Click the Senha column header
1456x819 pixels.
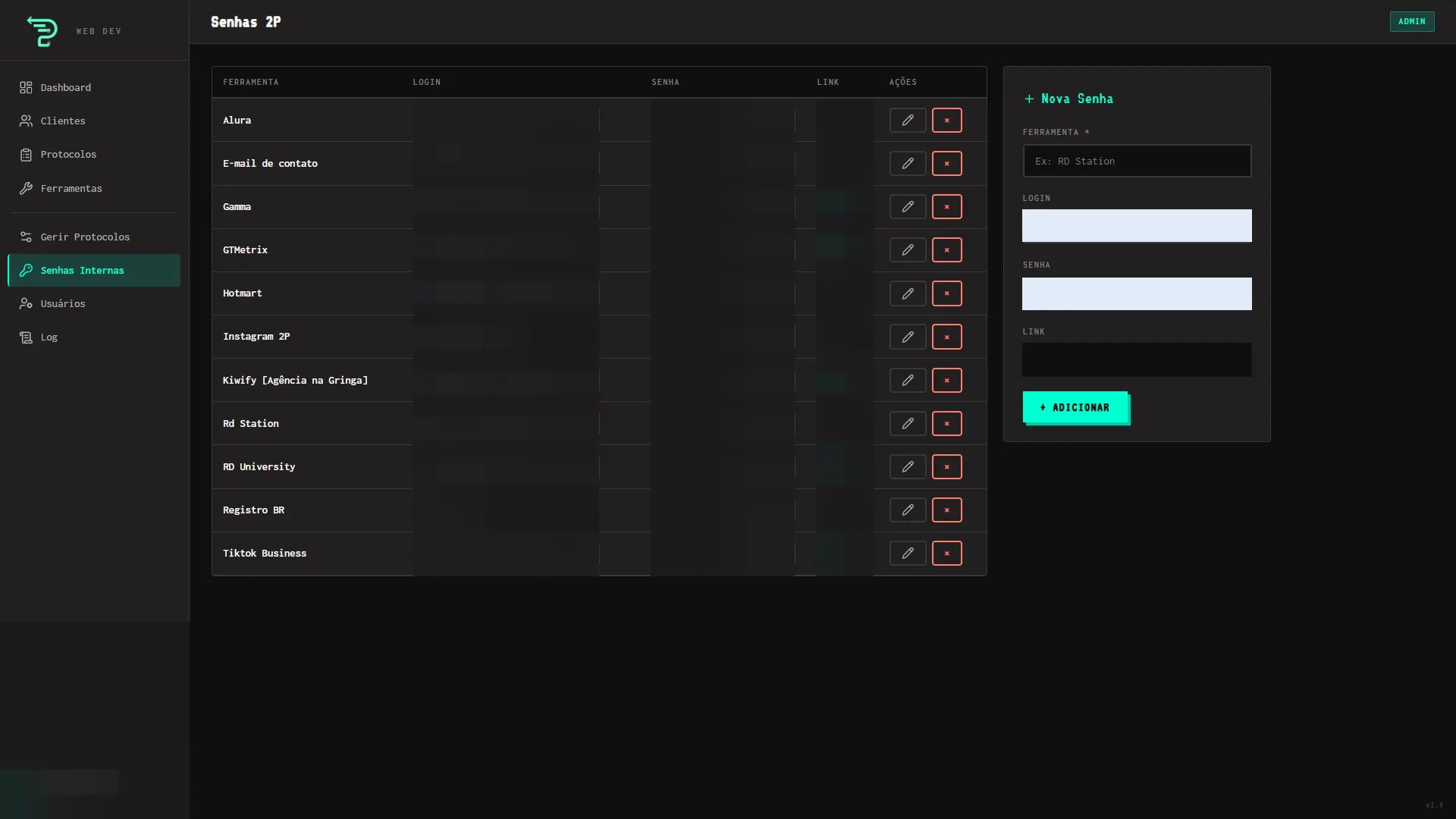pos(665,82)
